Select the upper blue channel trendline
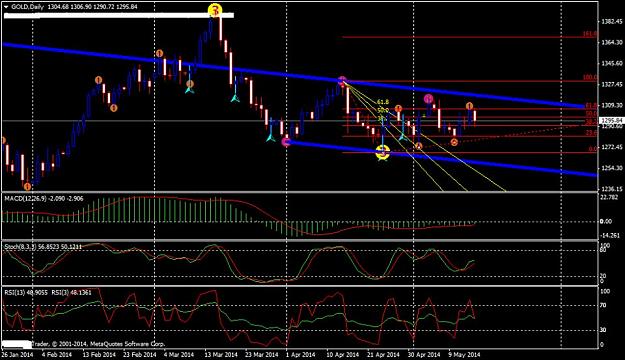 point(293,75)
